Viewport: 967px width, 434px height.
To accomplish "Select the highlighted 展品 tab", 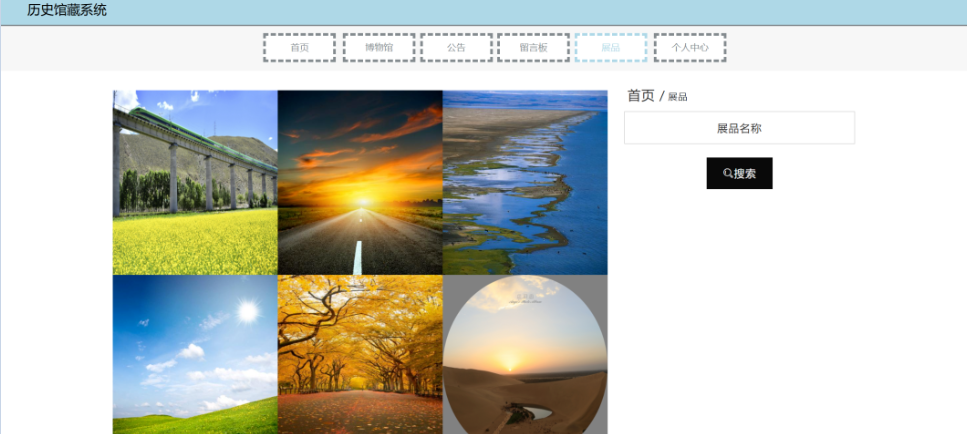I will [x=611, y=47].
